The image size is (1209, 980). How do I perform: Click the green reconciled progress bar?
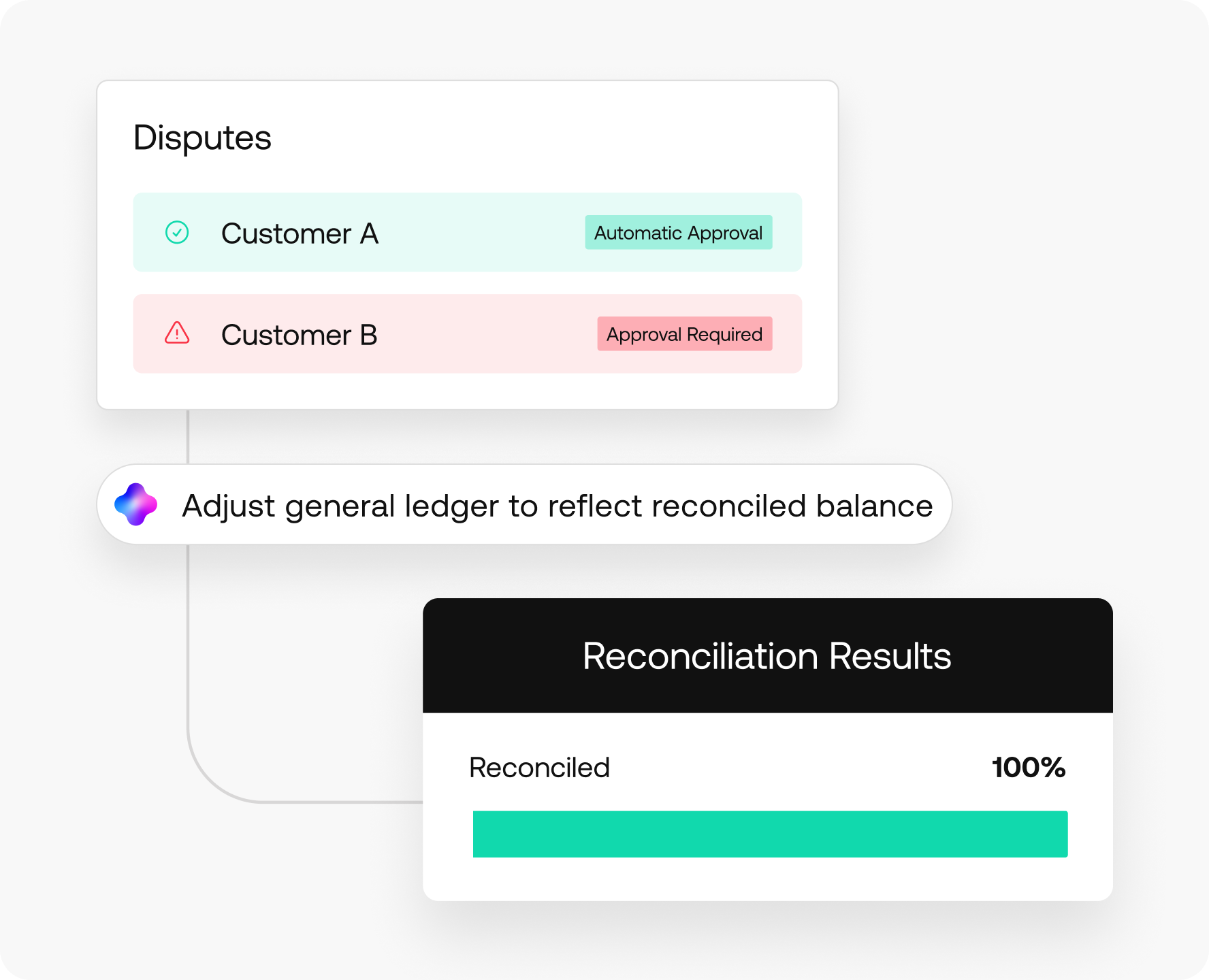[769, 834]
